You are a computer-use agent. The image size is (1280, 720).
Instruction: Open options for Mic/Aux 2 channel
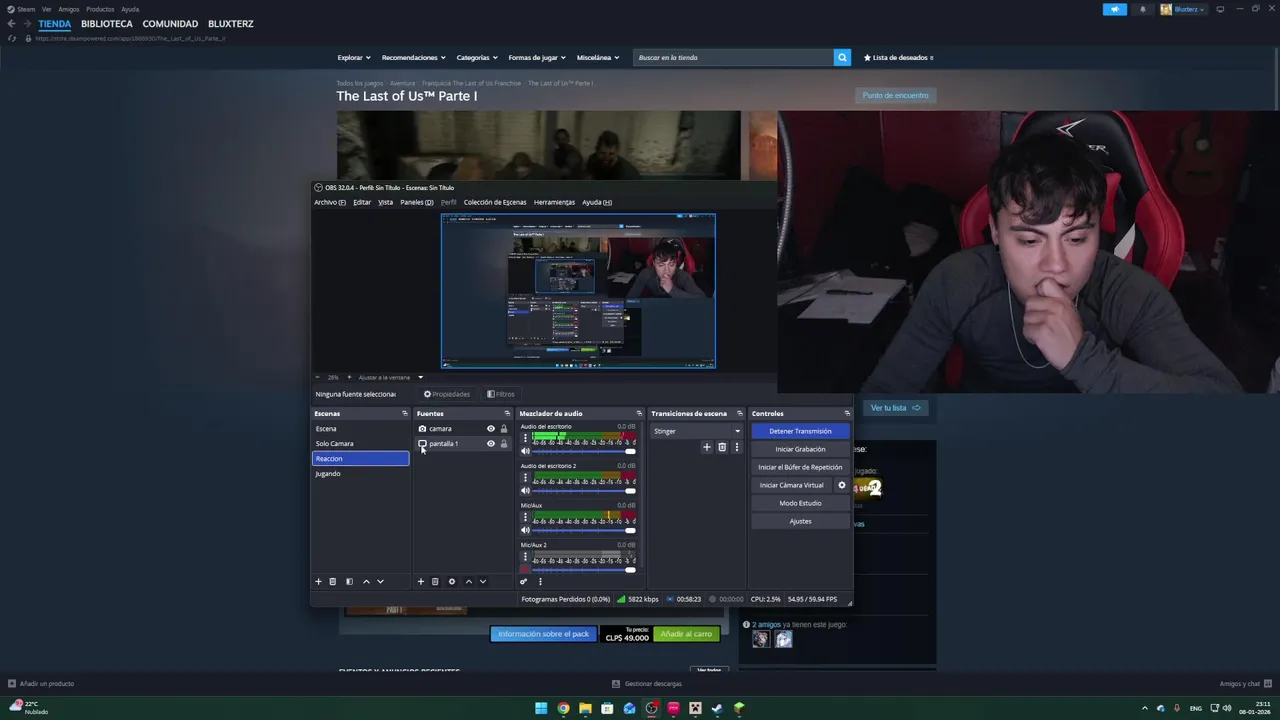525,557
